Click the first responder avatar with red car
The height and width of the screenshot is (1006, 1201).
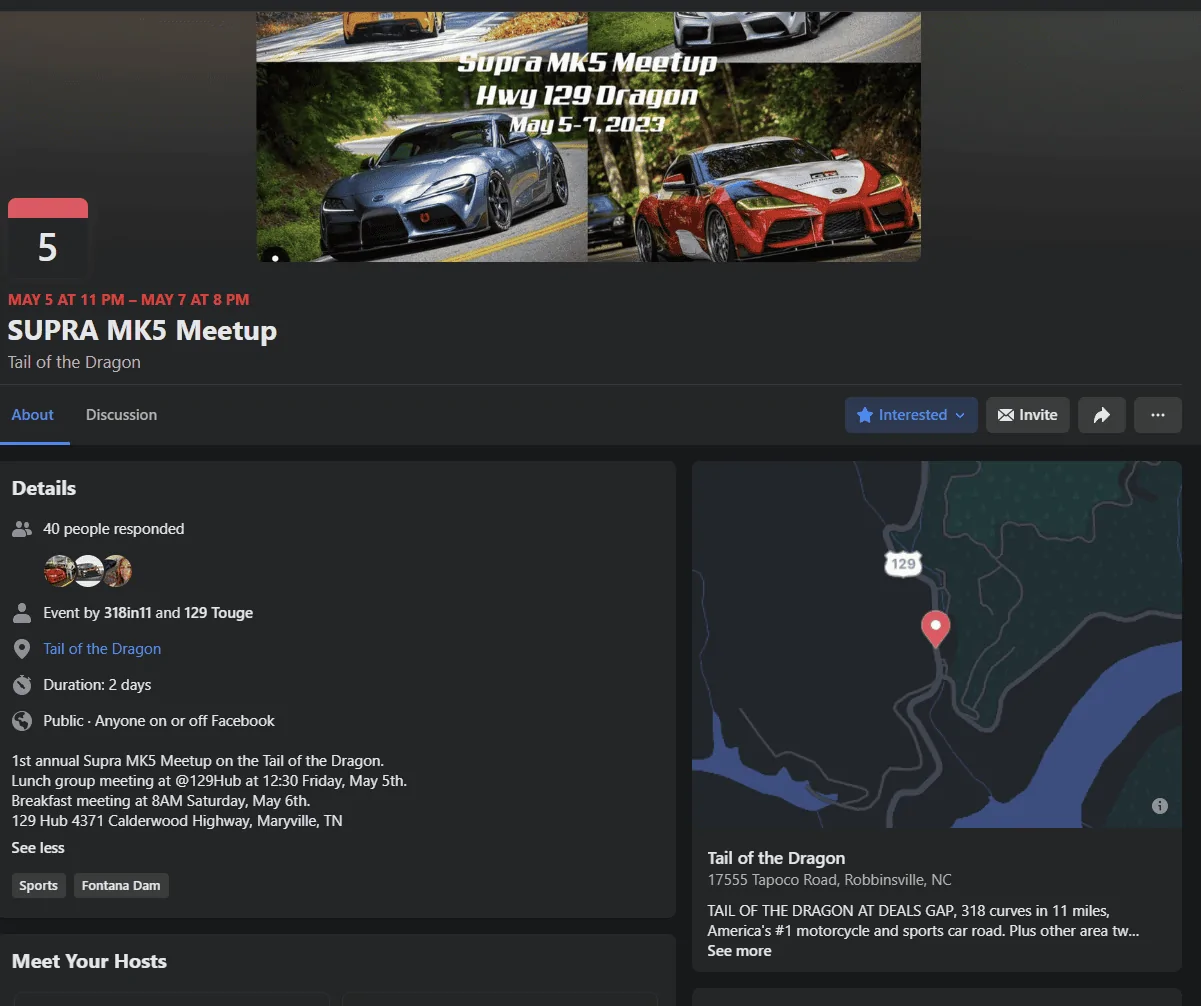(x=60, y=571)
